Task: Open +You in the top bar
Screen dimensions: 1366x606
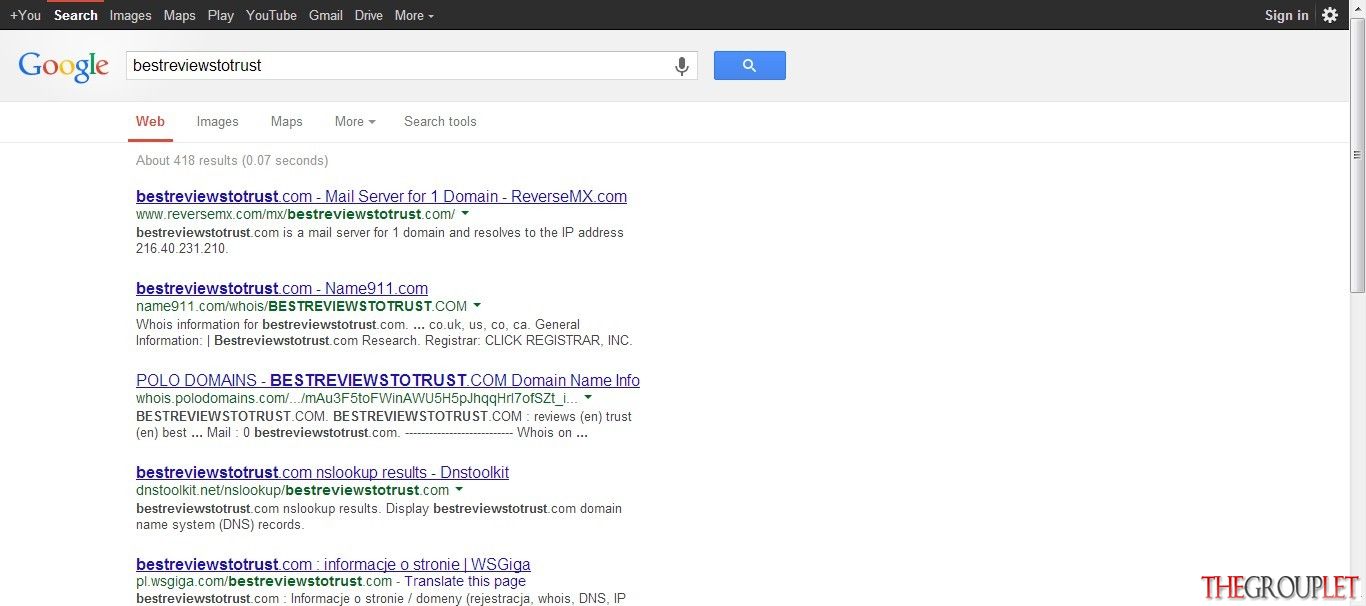Action: (x=25, y=15)
